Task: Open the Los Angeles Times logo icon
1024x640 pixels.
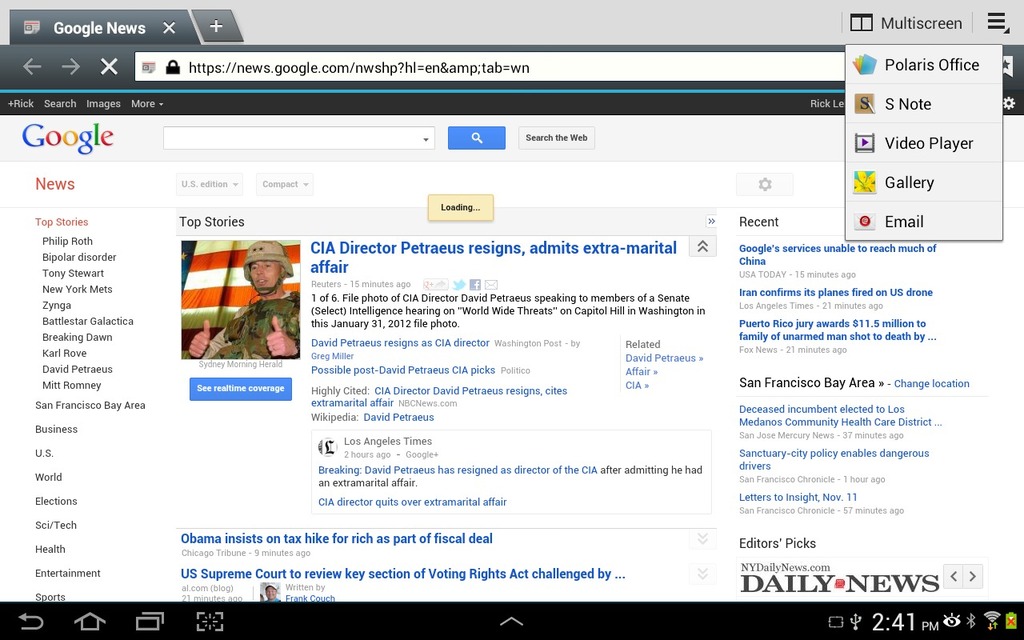Action: [327, 447]
